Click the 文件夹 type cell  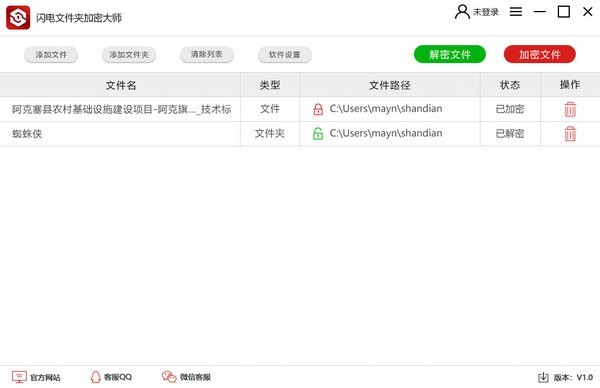click(270, 134)
